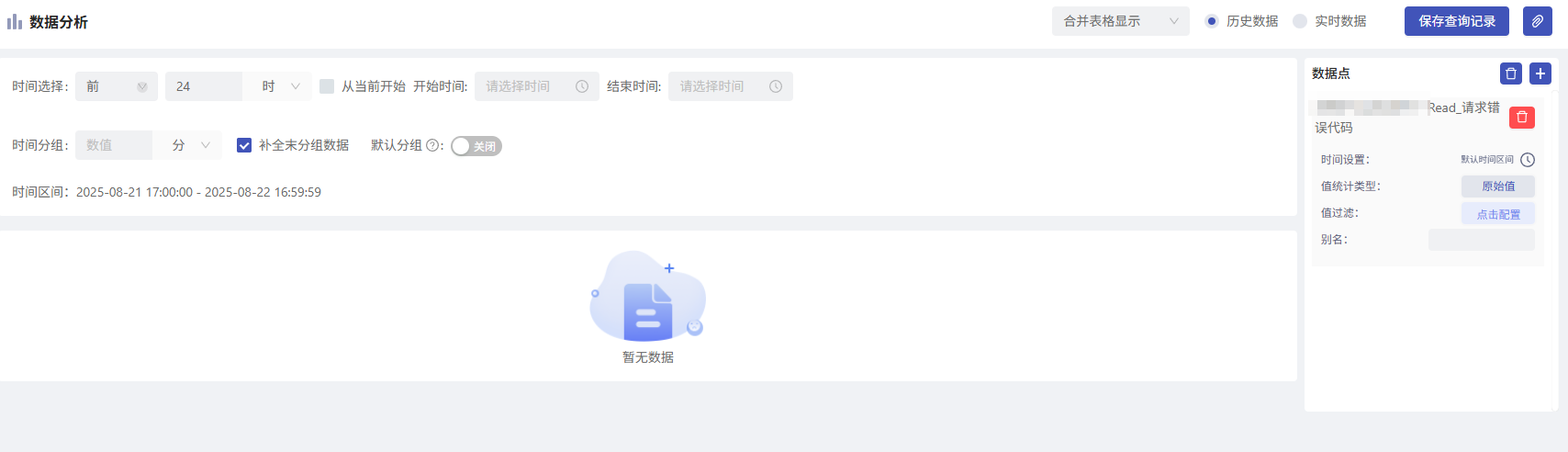Click the Read_请求错误代码 data point name
The width and height of the screenshot is (1568, 452).
pyautogui.click(x=1407, y=118)
